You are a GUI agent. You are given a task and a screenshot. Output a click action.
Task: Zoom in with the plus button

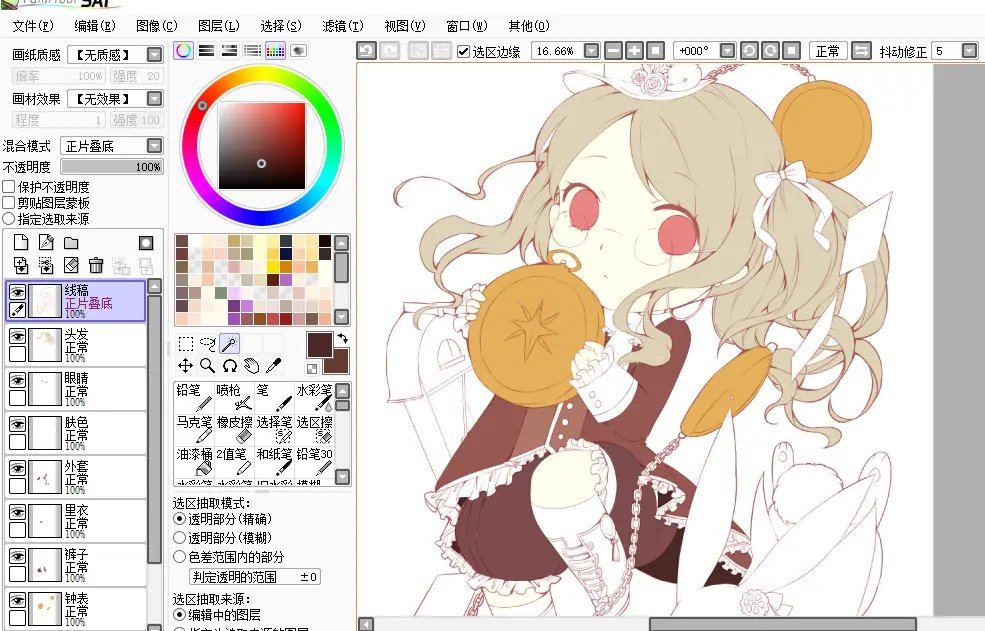point(634,51)
